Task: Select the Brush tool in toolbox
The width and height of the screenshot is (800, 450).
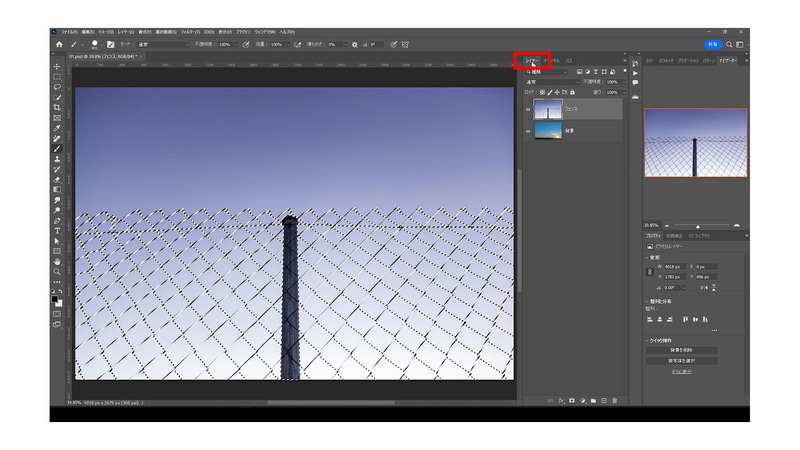Action: [57, 149]
